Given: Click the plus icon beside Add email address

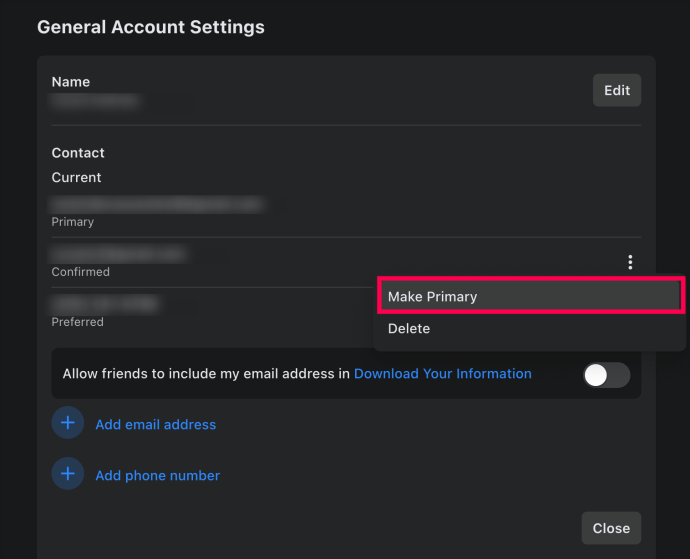Looking at the screenshot, I should click(x=68, y=424).
